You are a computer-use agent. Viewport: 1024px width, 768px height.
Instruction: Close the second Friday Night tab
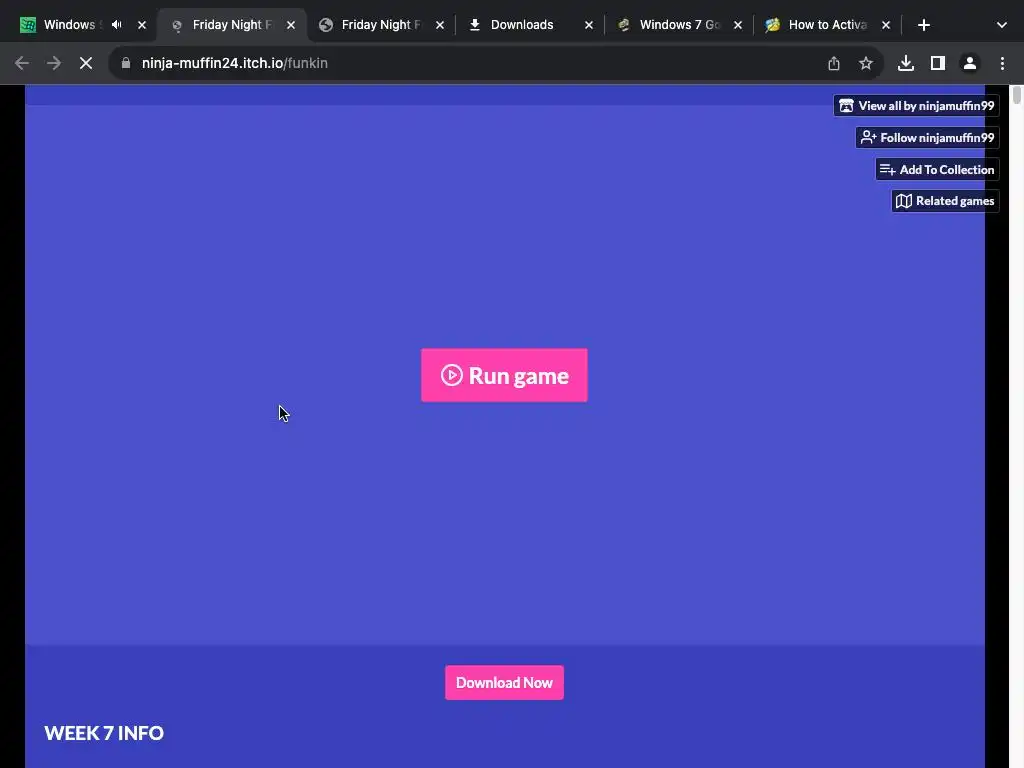(440, 25)
